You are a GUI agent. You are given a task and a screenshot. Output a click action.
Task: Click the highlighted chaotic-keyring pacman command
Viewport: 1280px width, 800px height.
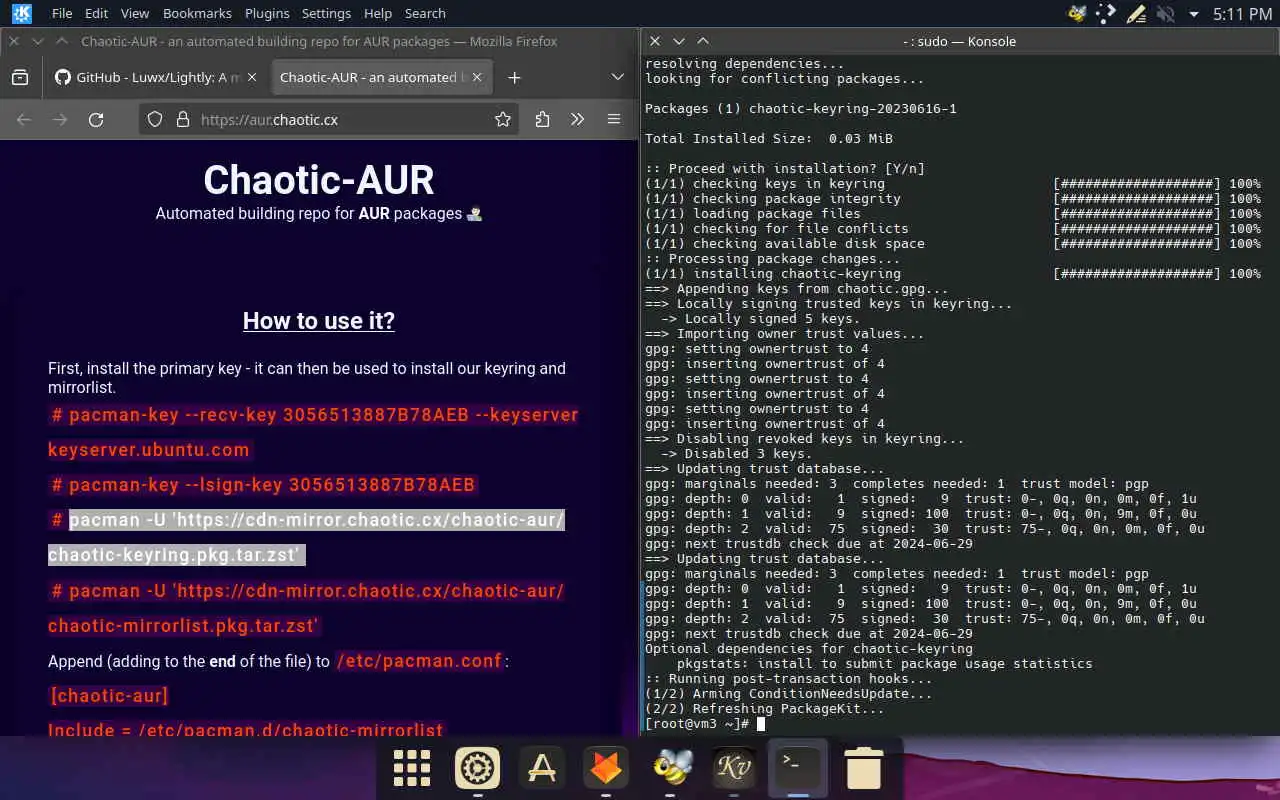click(307, 537)
